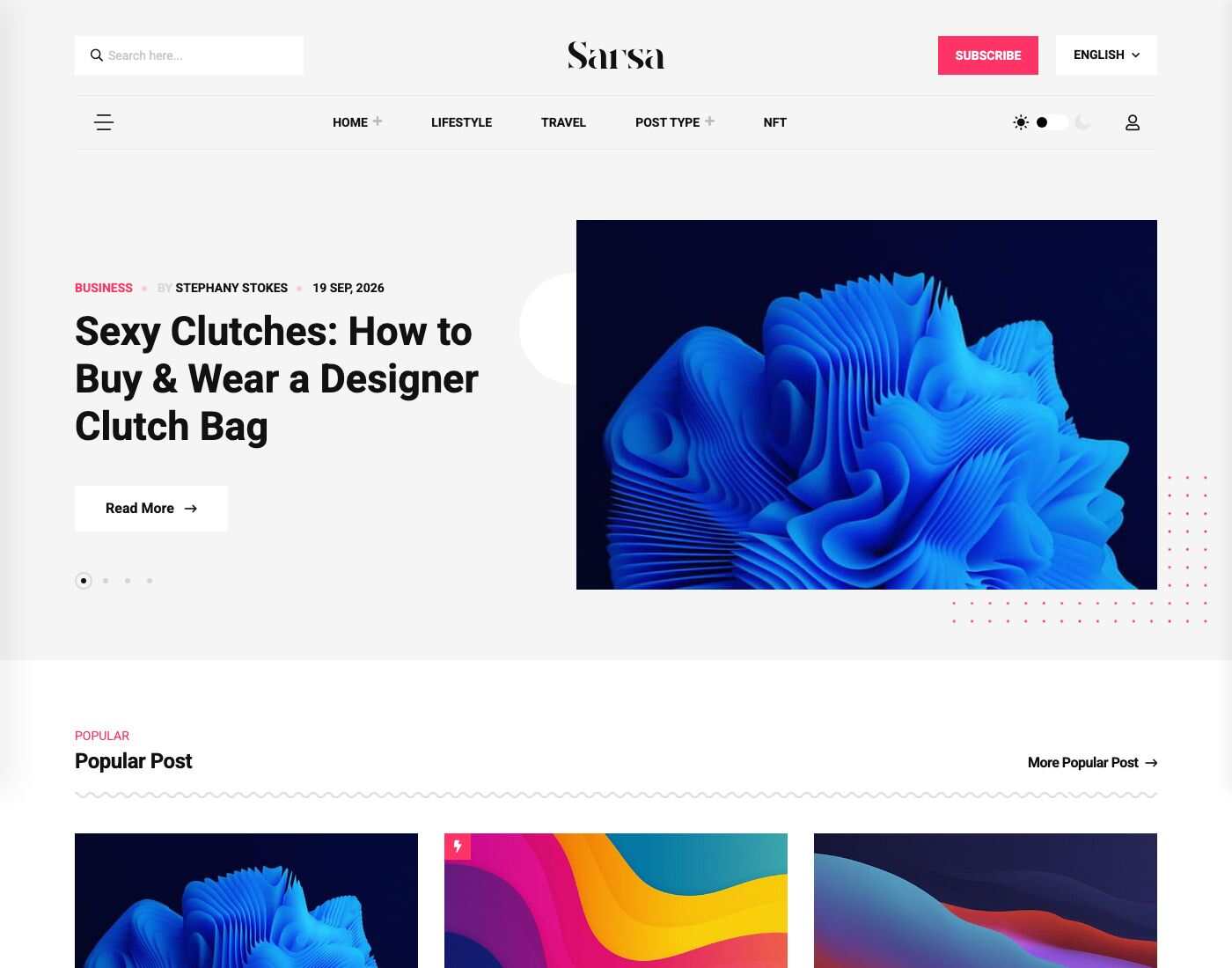Open the Travel menu item
The image size is (1232, 968).
563,122
